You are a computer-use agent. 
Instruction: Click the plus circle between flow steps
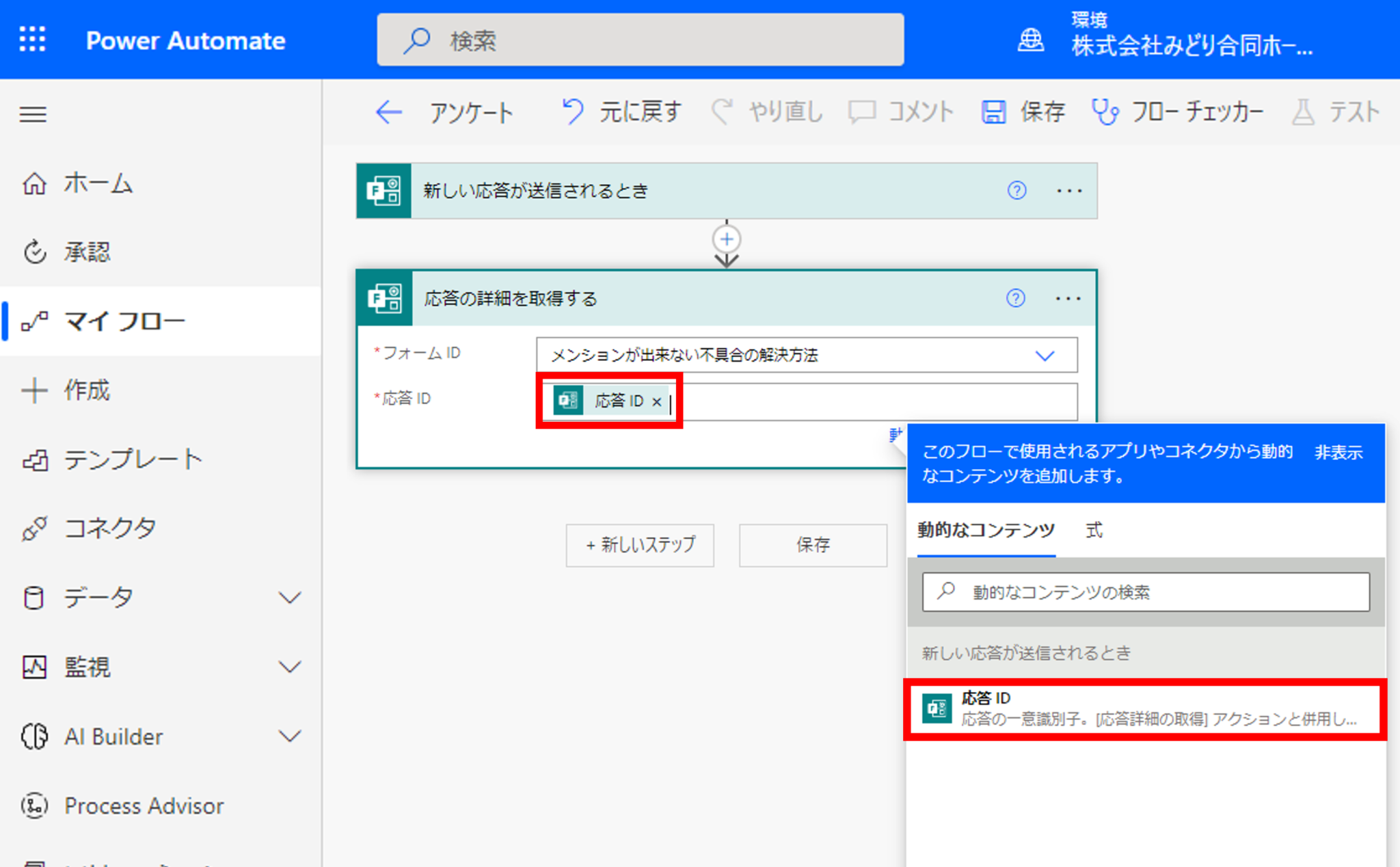[x=726, y=239]
